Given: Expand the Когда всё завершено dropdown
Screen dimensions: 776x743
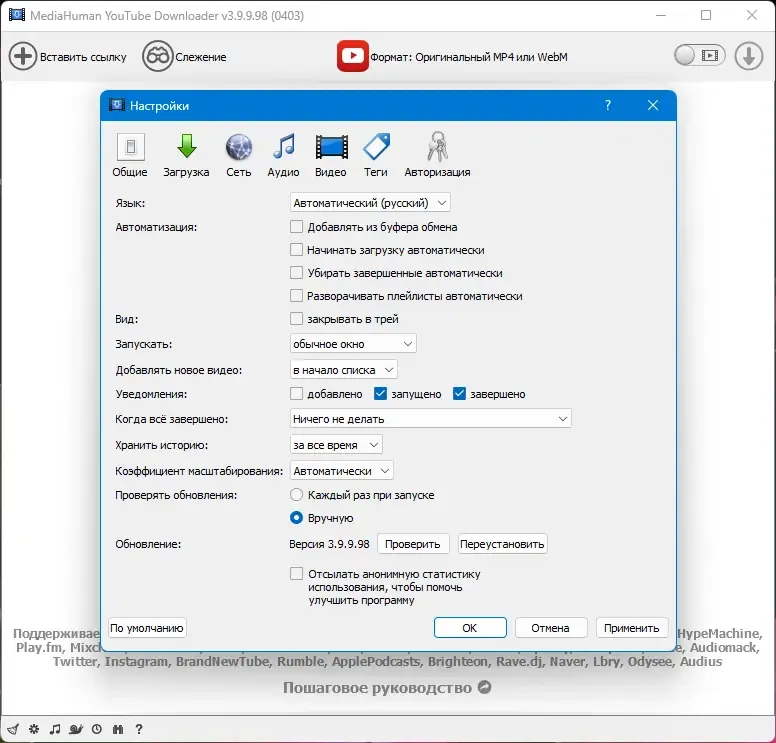Looking at the screenshot, I should 431,419.
